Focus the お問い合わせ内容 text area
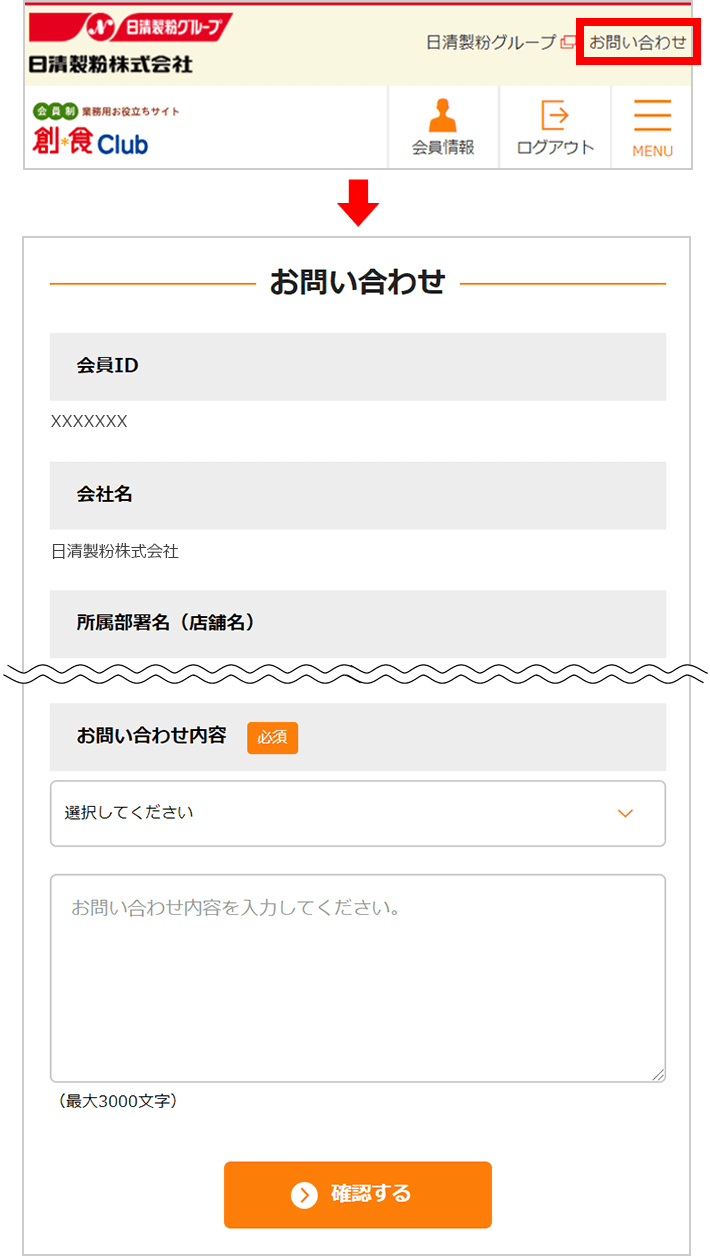Viewport: 710px width, 1256px height. click(x=358, y=978)
